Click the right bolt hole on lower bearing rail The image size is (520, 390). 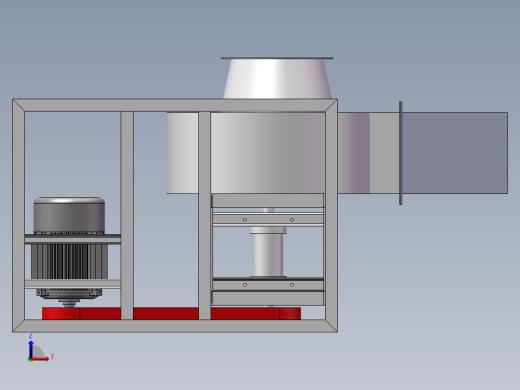[292, 285]
